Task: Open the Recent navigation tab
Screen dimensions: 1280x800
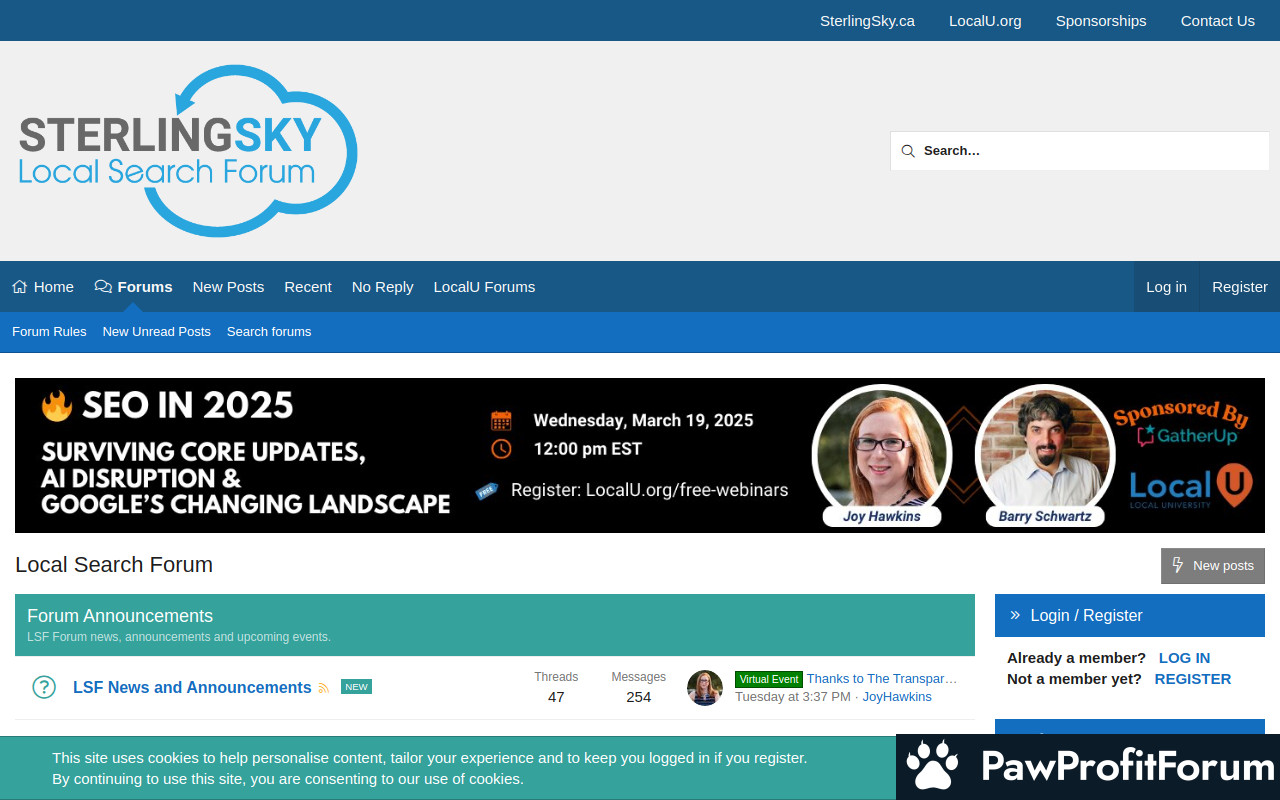Action: click(x=308, y=287)
